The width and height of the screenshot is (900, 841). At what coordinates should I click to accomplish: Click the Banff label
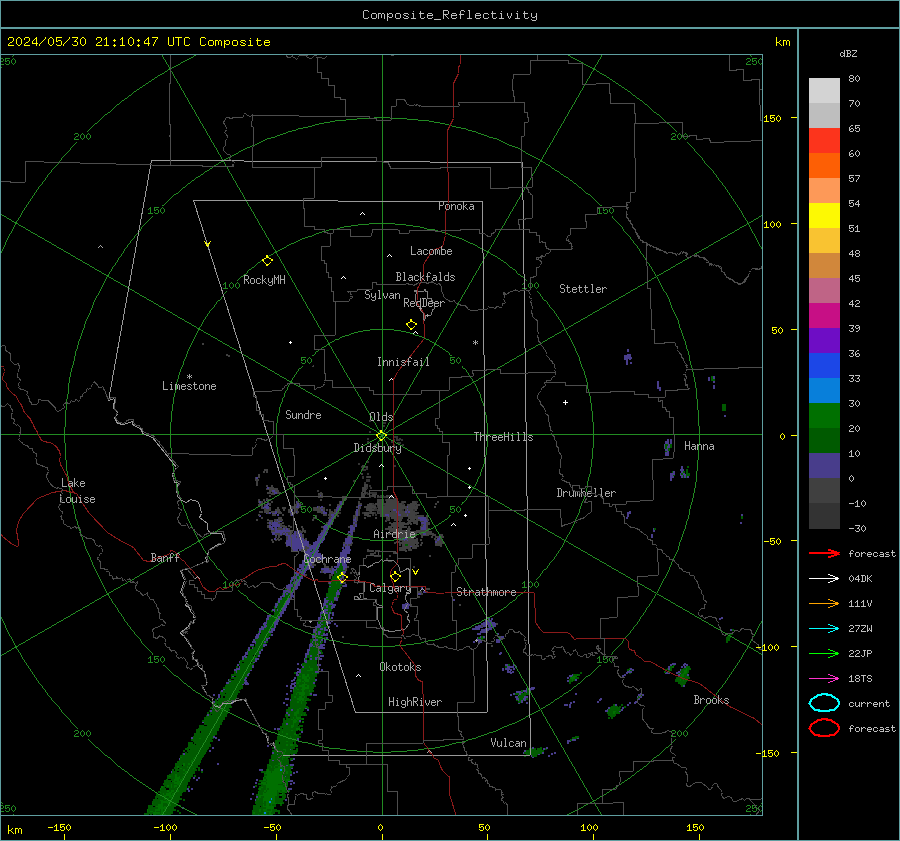click(x=165, y=557)
